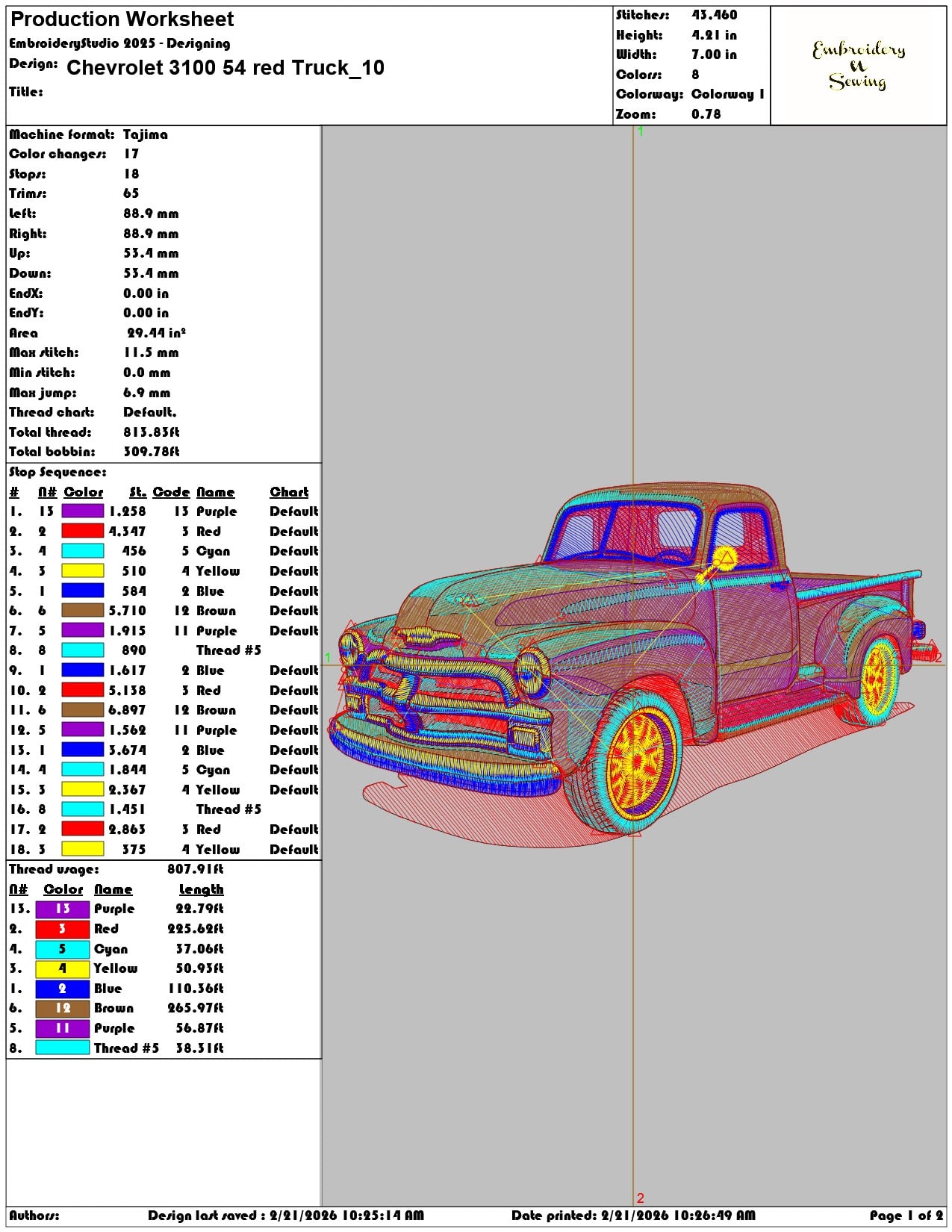Select the Max jump value 6.9 mm
The height and width of the screenshot is (1232, 952).
pos(147,393)
